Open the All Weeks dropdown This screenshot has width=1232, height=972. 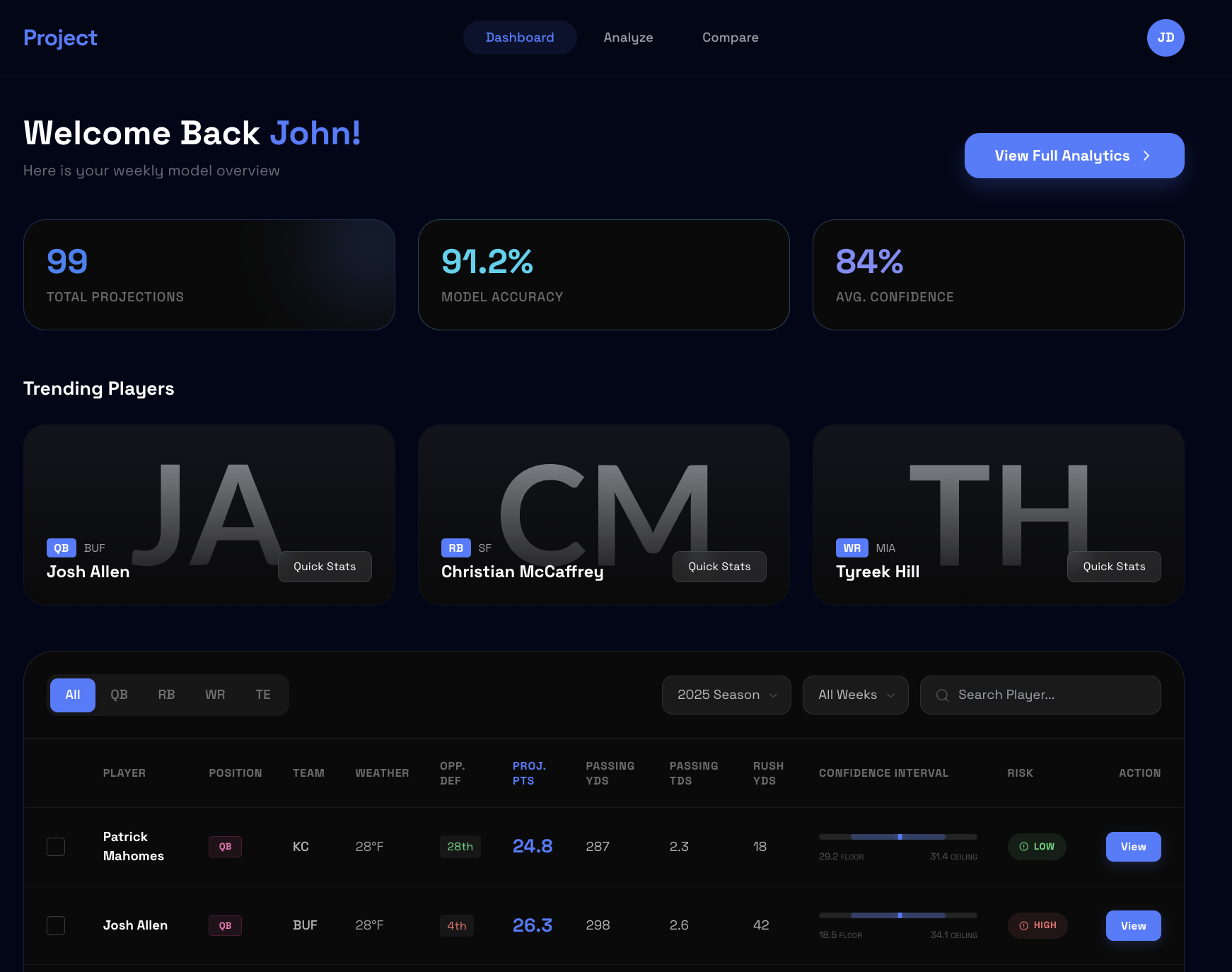point(855,695)
